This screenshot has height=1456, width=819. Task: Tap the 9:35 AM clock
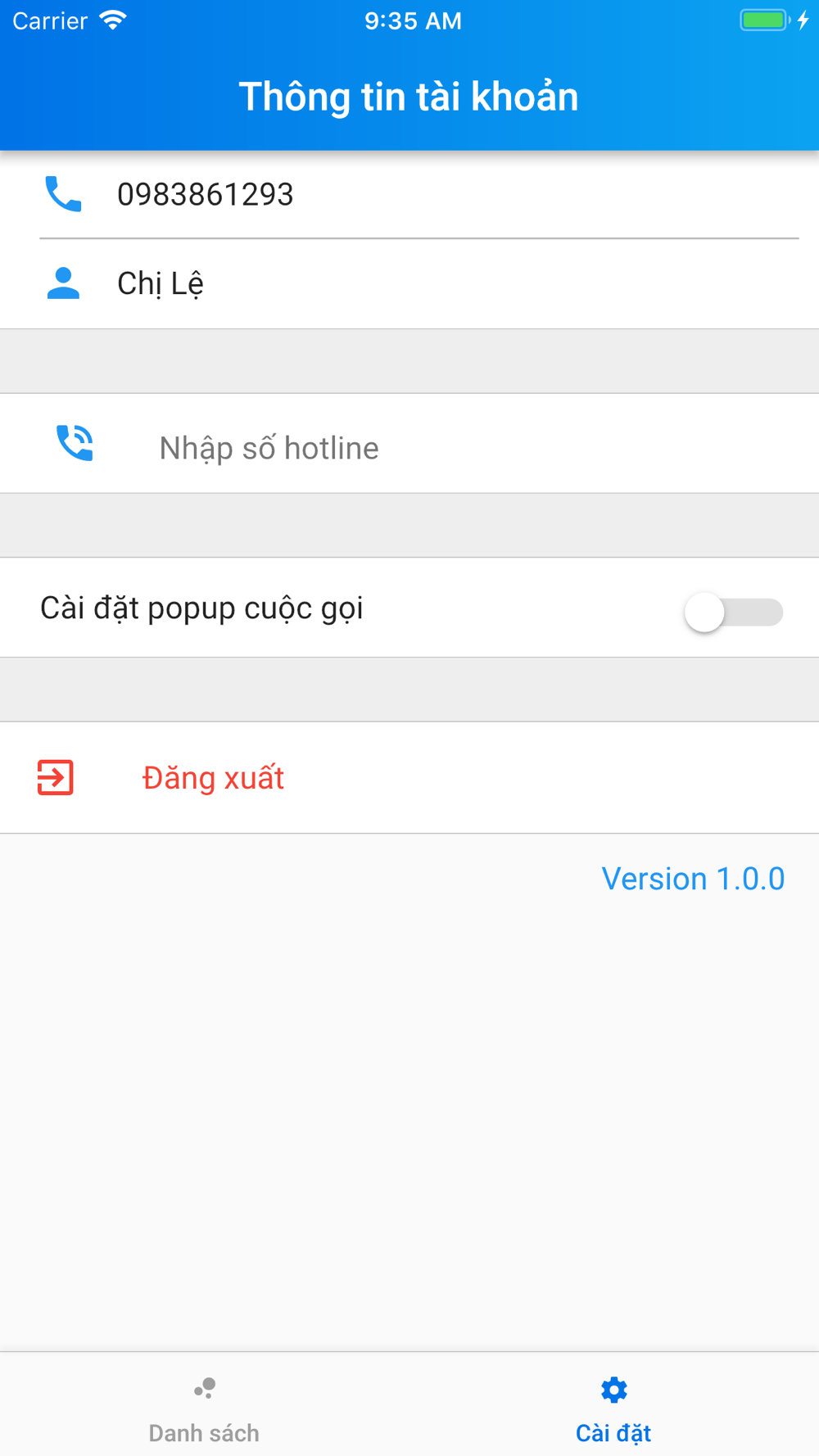point(413,21)
